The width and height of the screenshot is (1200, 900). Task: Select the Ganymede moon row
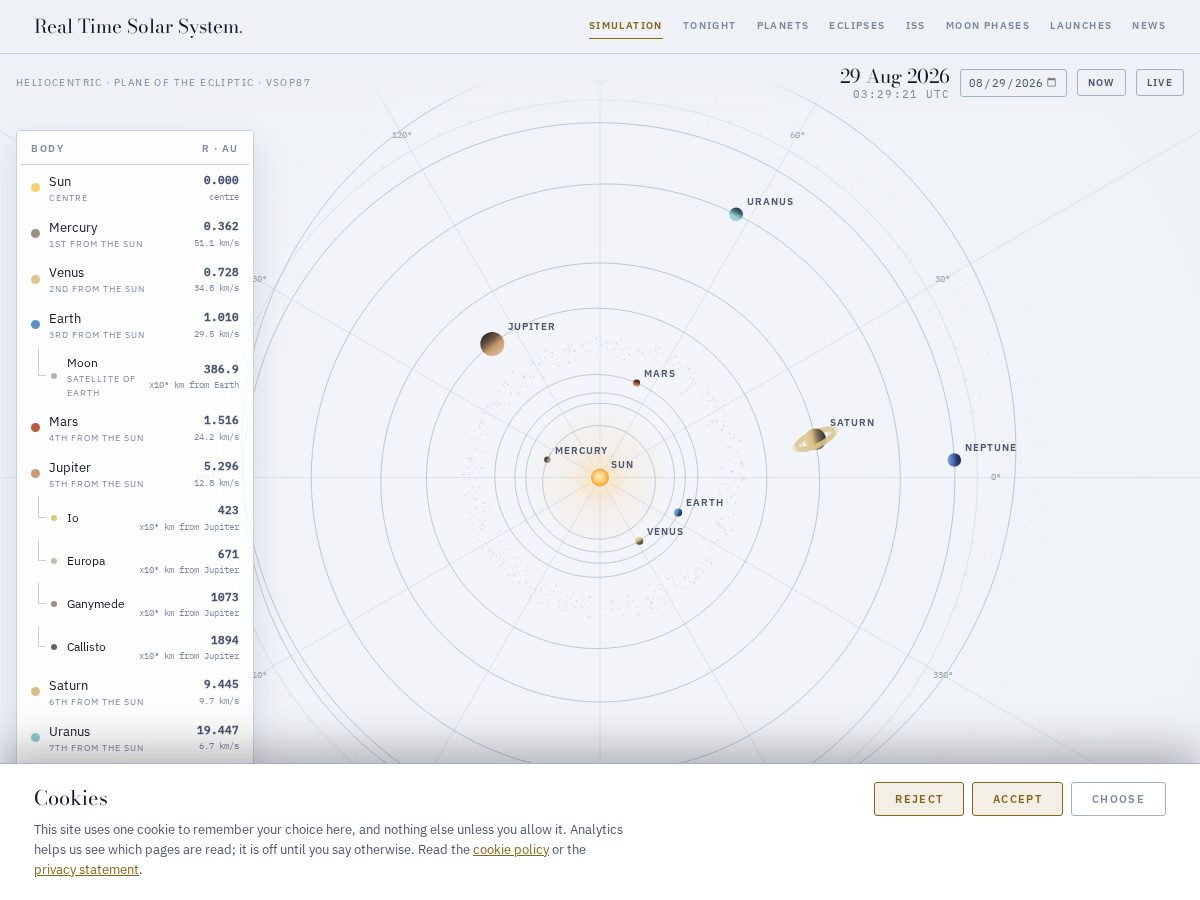135,604
